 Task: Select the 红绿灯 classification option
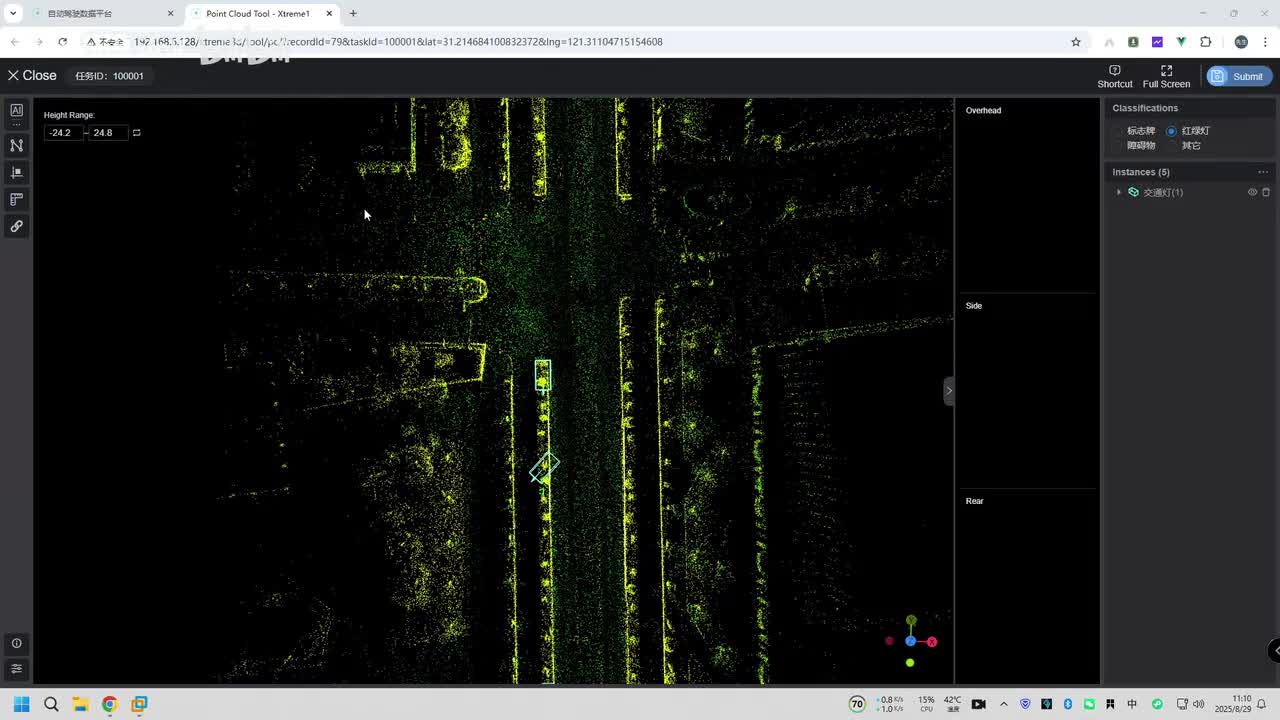pos(1171,131)
